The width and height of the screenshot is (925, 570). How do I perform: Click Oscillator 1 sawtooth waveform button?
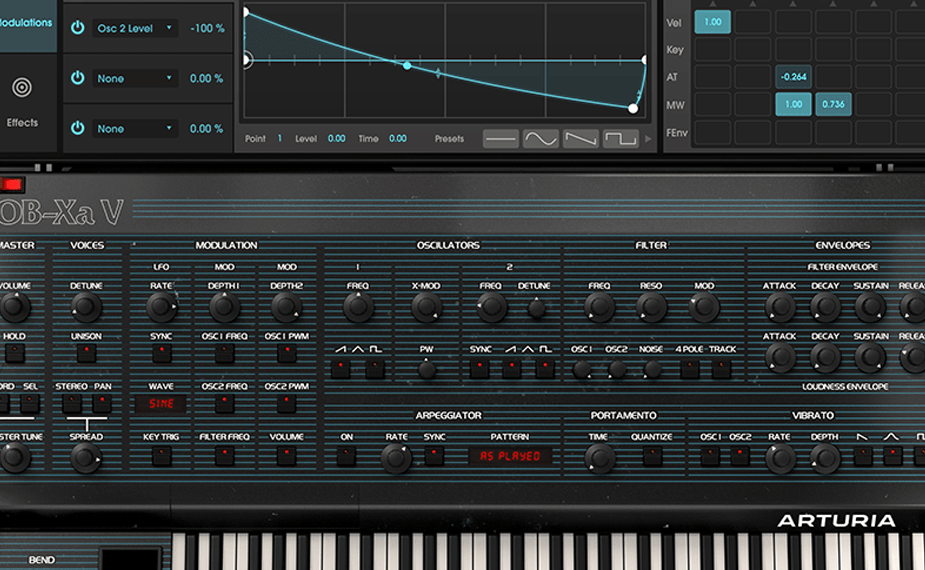pyautogui.click(x=341, y=368)
